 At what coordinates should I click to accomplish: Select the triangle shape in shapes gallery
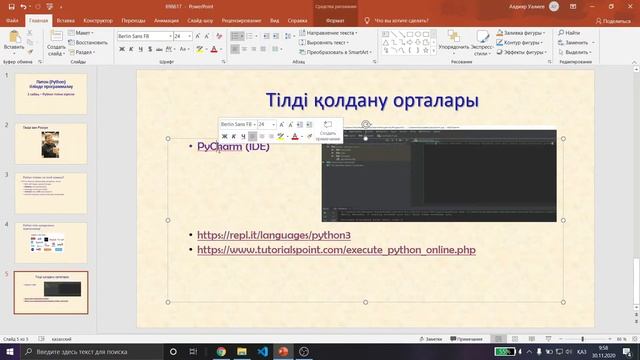coord(386,42)
